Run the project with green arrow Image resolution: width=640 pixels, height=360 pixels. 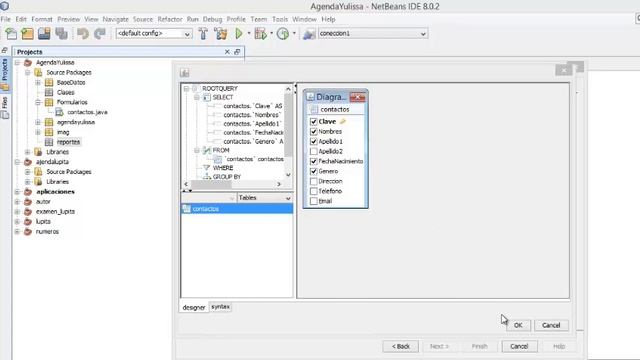coord(239,33)
